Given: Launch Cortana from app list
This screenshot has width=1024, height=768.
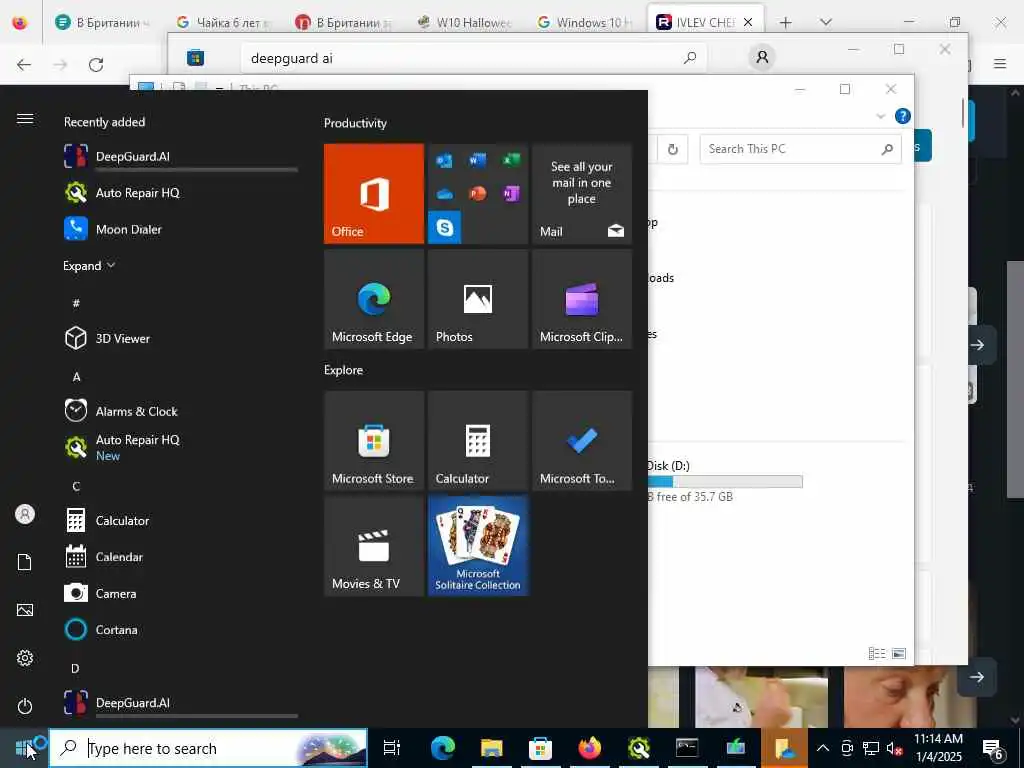Looking at the screenshot, I should 181,630.
